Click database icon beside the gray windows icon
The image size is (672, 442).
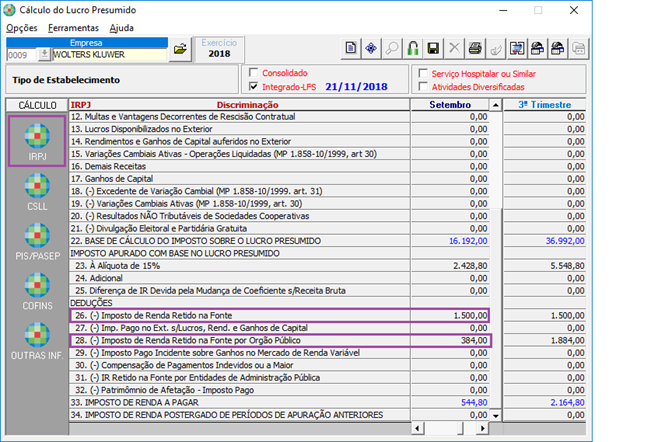(x=558, y=48)
